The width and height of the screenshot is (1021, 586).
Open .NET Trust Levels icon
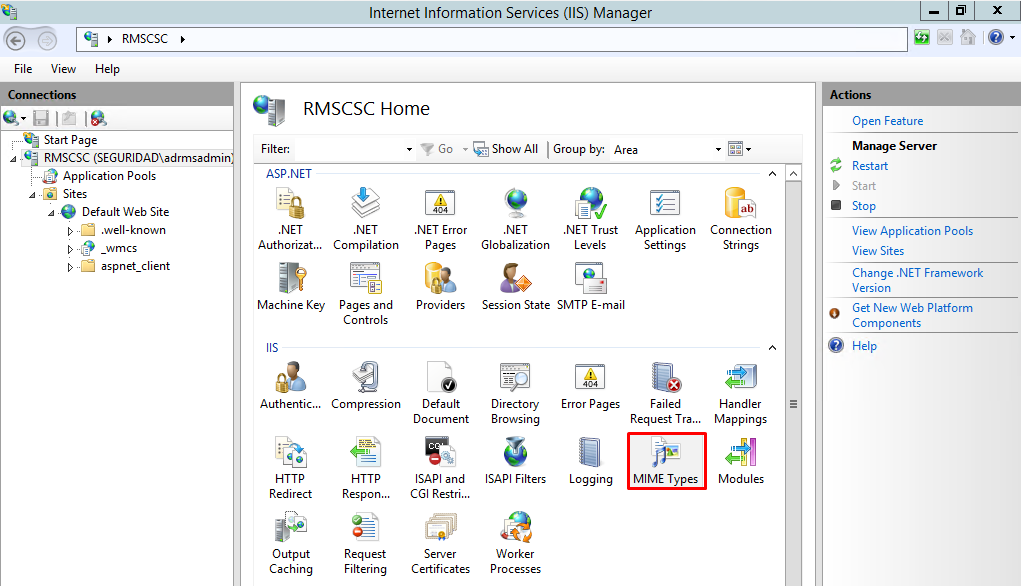[591, 219]
